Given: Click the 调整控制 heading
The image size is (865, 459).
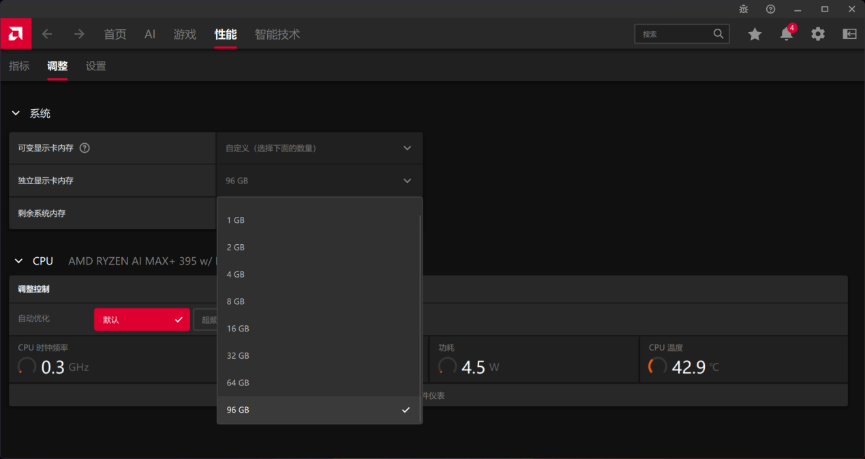Looking at the screenshot, I should [34, 289].
